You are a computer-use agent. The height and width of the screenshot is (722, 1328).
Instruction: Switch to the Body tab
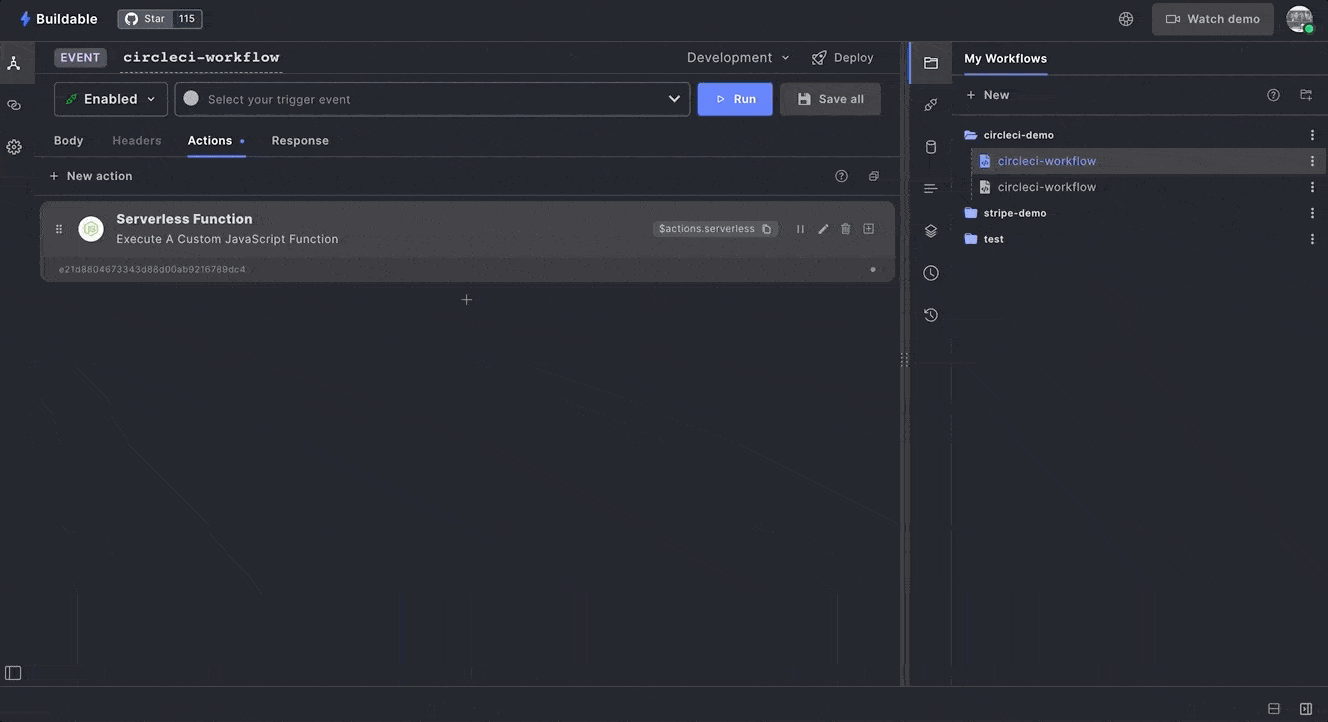(x=69, y=141)
